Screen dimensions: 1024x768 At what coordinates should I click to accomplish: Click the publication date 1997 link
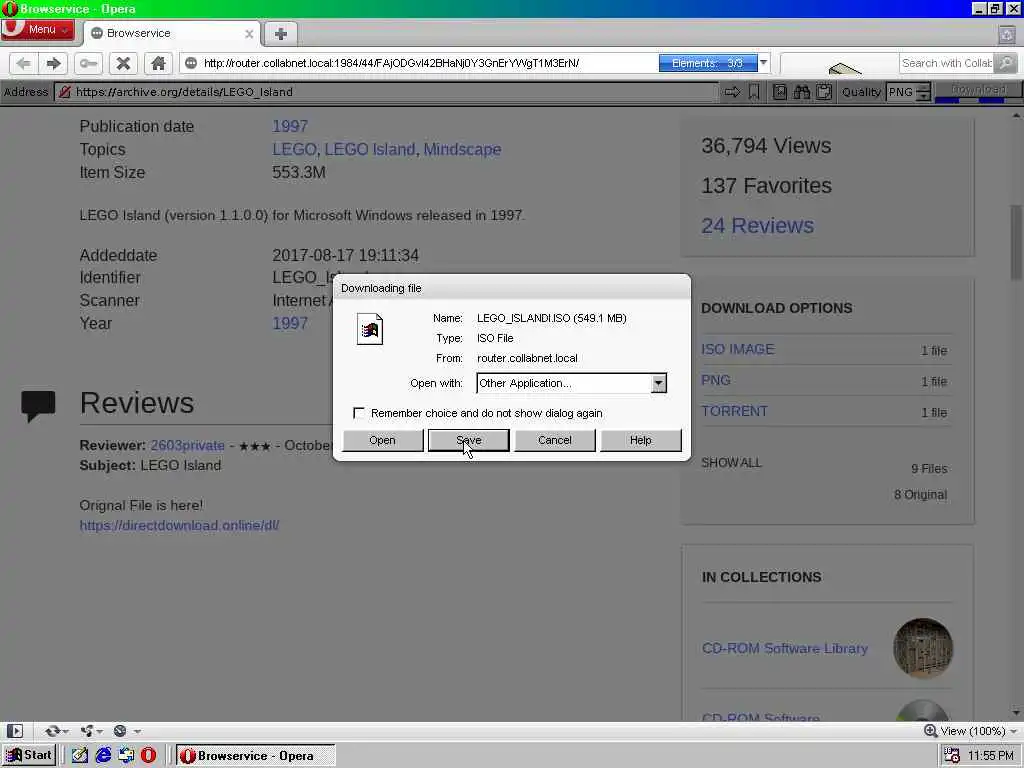point(290,126)
